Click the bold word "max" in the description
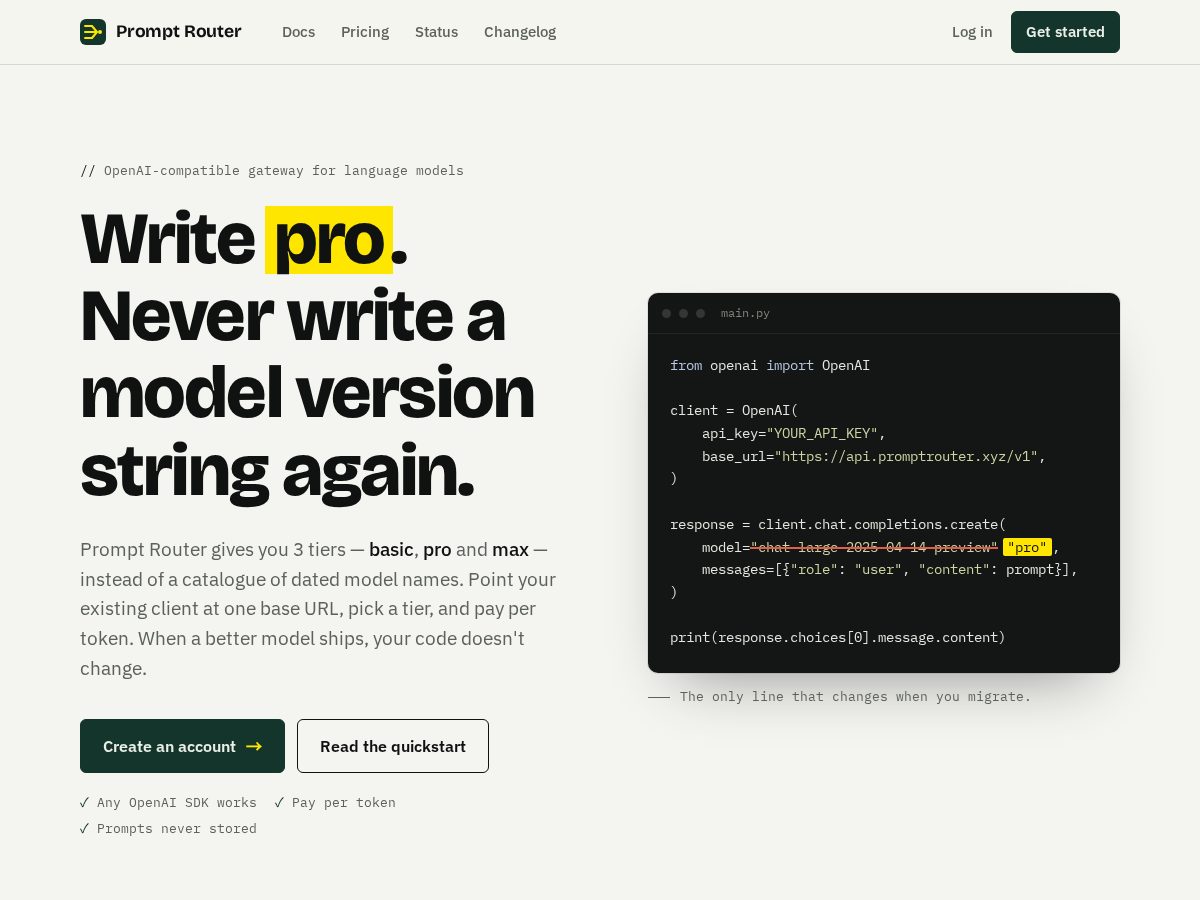Screen dimensions: 1200x900 tap(510, 549)
